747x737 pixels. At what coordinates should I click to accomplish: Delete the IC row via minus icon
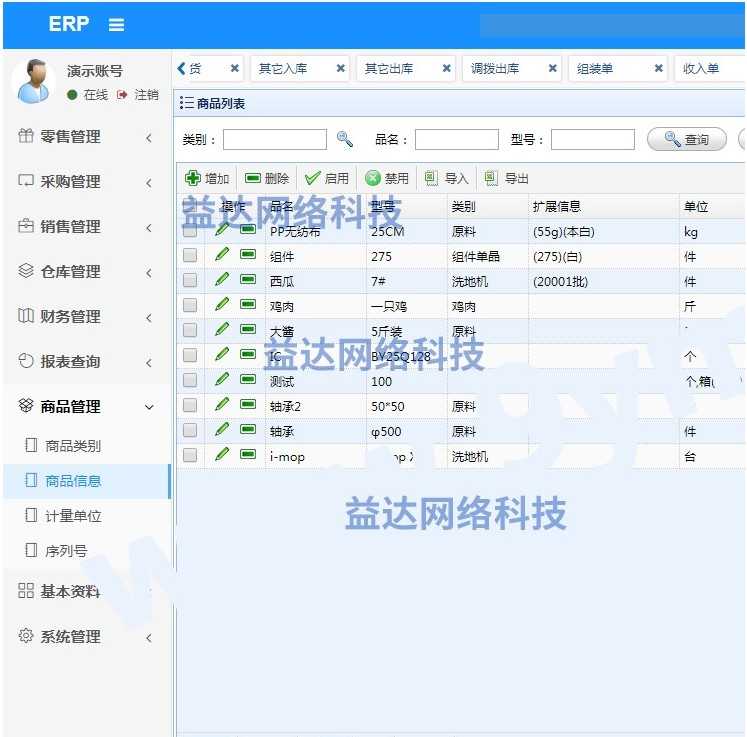tap(248, 354)
